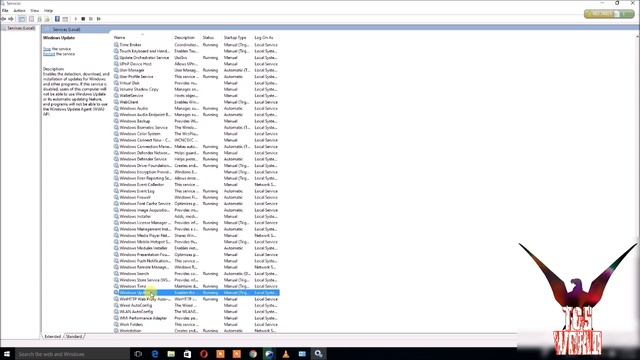Select Update Orchestrator Service row

pyautogui.click(x=196, y=58)
